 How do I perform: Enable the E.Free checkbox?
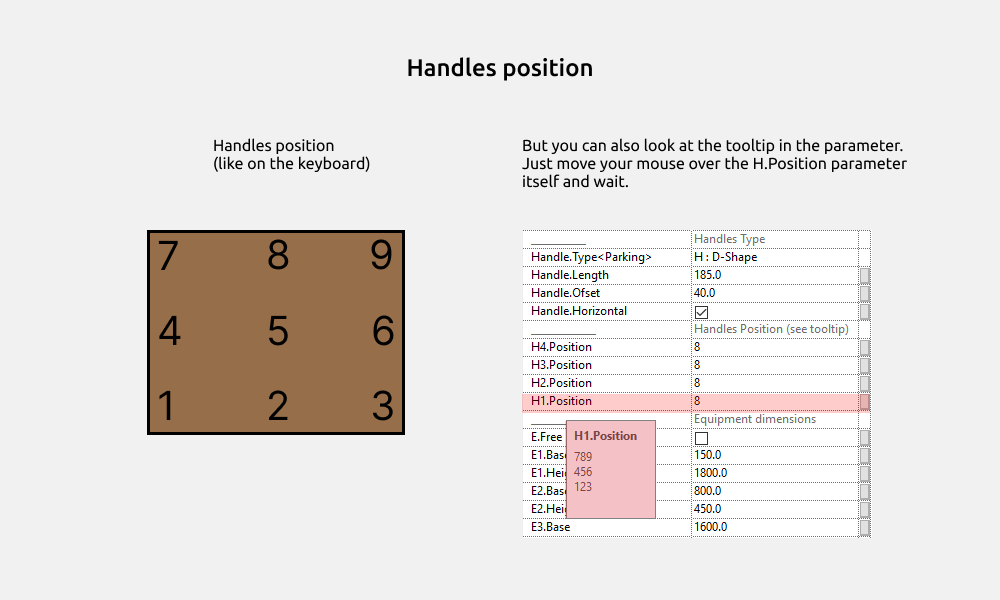[x=701, y=438]
